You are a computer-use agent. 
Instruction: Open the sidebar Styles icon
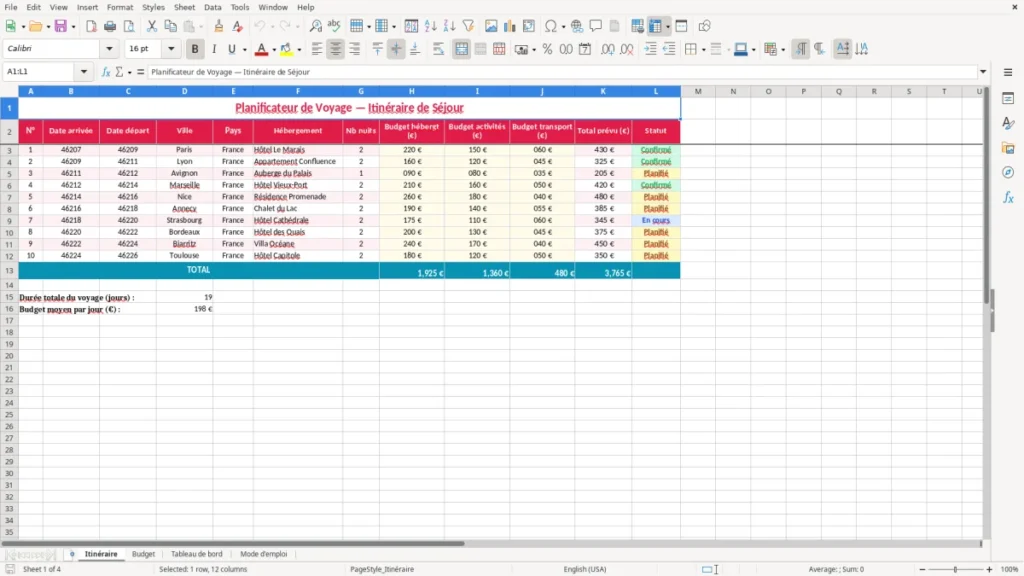(x=1008, y=123)
